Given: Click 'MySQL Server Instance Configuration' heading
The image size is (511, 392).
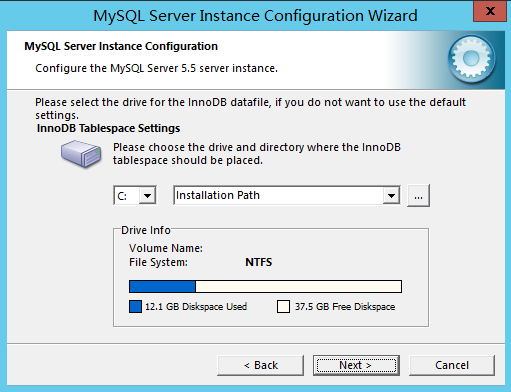Looking at the screenshot, I should coord(121,46).
